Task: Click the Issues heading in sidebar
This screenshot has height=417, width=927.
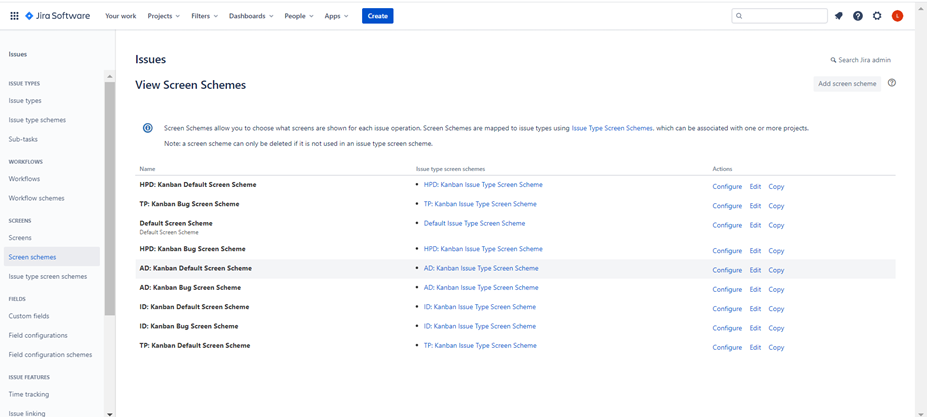Action: click(x=18, y=54)
